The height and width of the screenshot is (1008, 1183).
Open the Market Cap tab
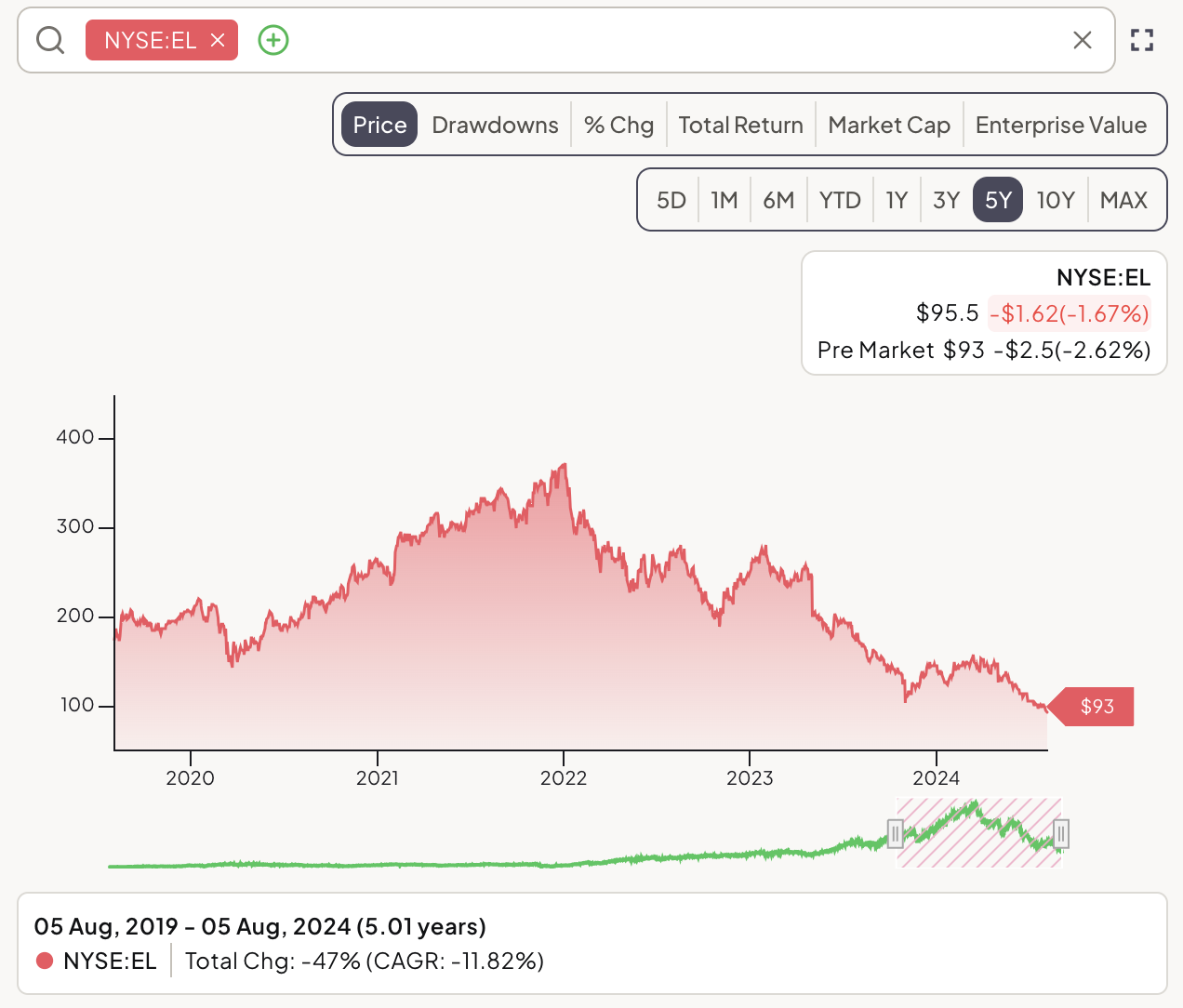point(889,125)
